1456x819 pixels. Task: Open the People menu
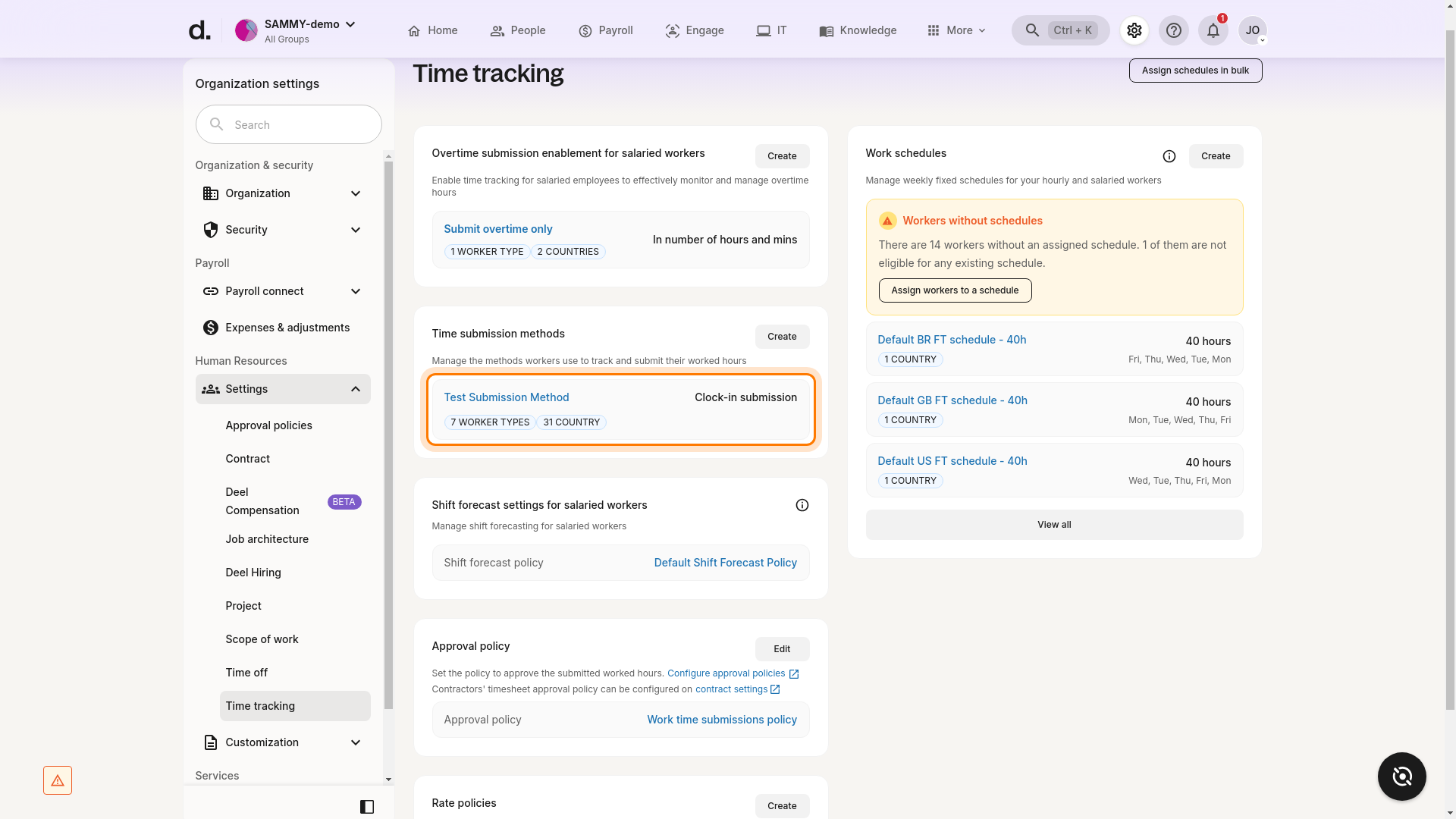click(x=518, y=30)
